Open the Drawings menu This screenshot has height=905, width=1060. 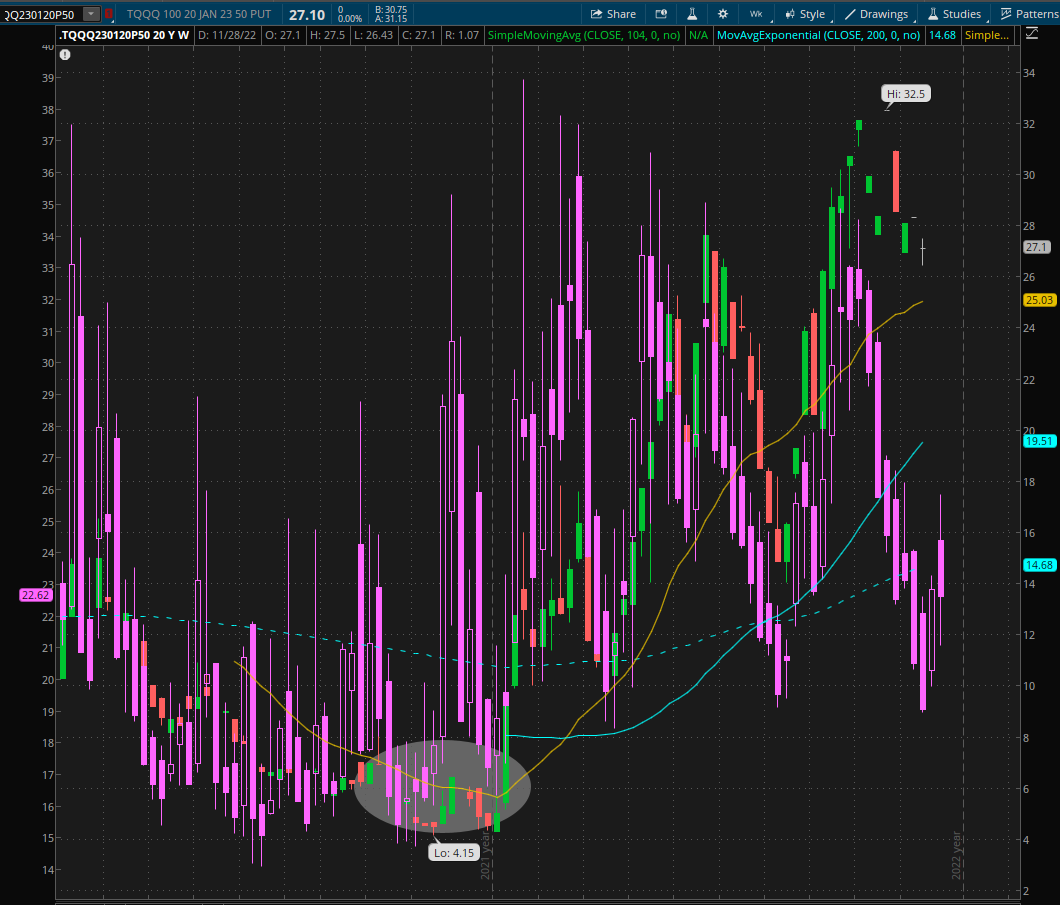click(x=877, y=14)
